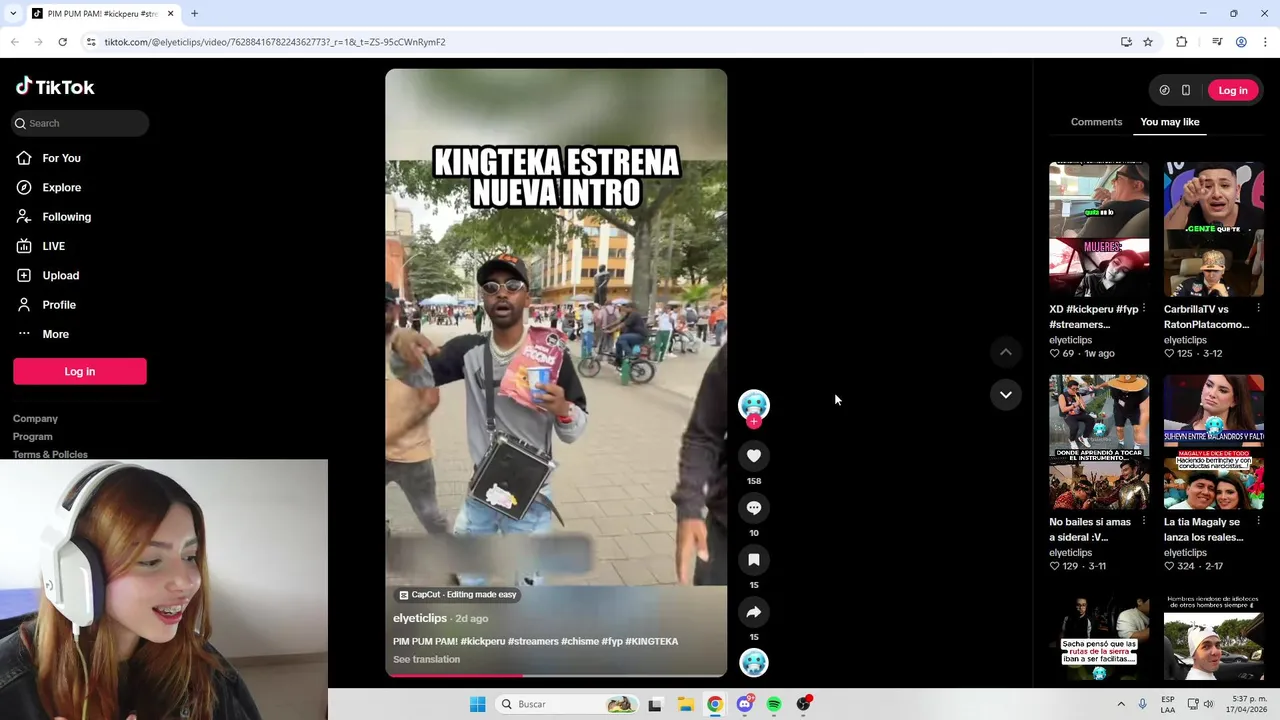The height and width of the screenshot is (720, 1280).
Task: Open options for La tía Magaly video
Action: coord(1258,521)
